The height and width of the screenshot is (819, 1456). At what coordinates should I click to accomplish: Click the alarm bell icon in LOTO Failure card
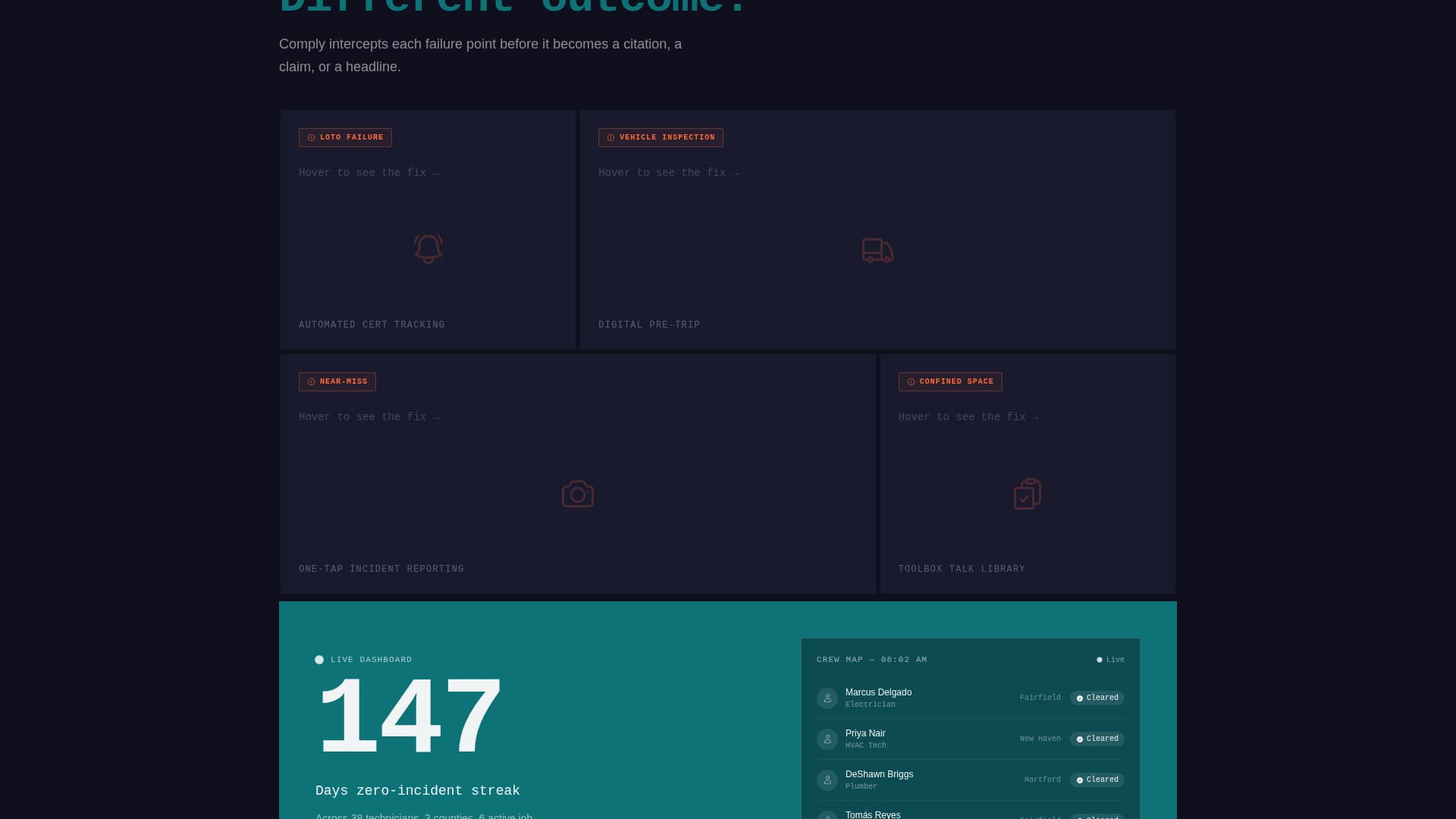(x=428, y=249)
